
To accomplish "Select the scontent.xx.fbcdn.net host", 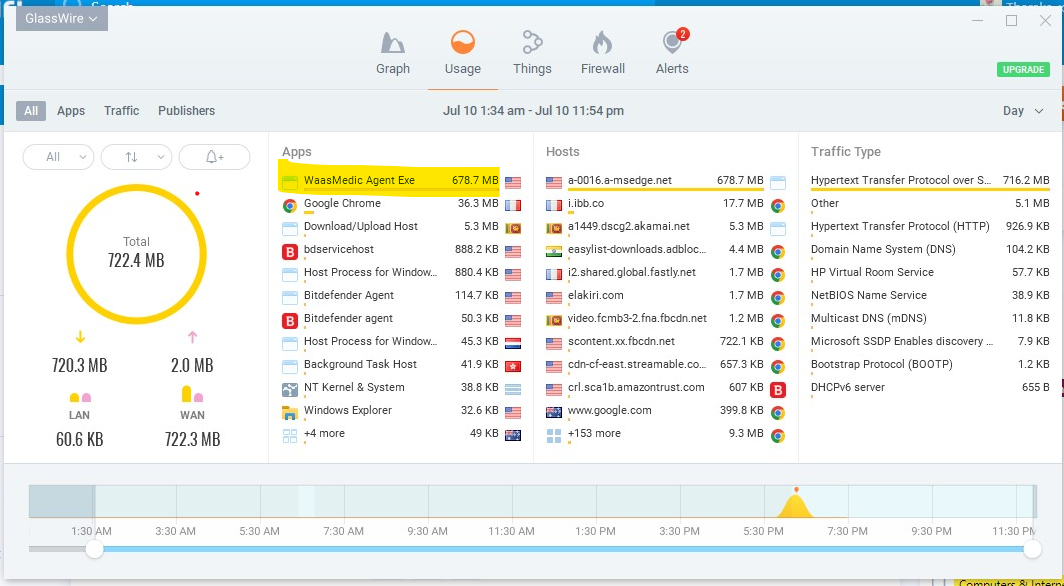I will [x=666, y=342].
